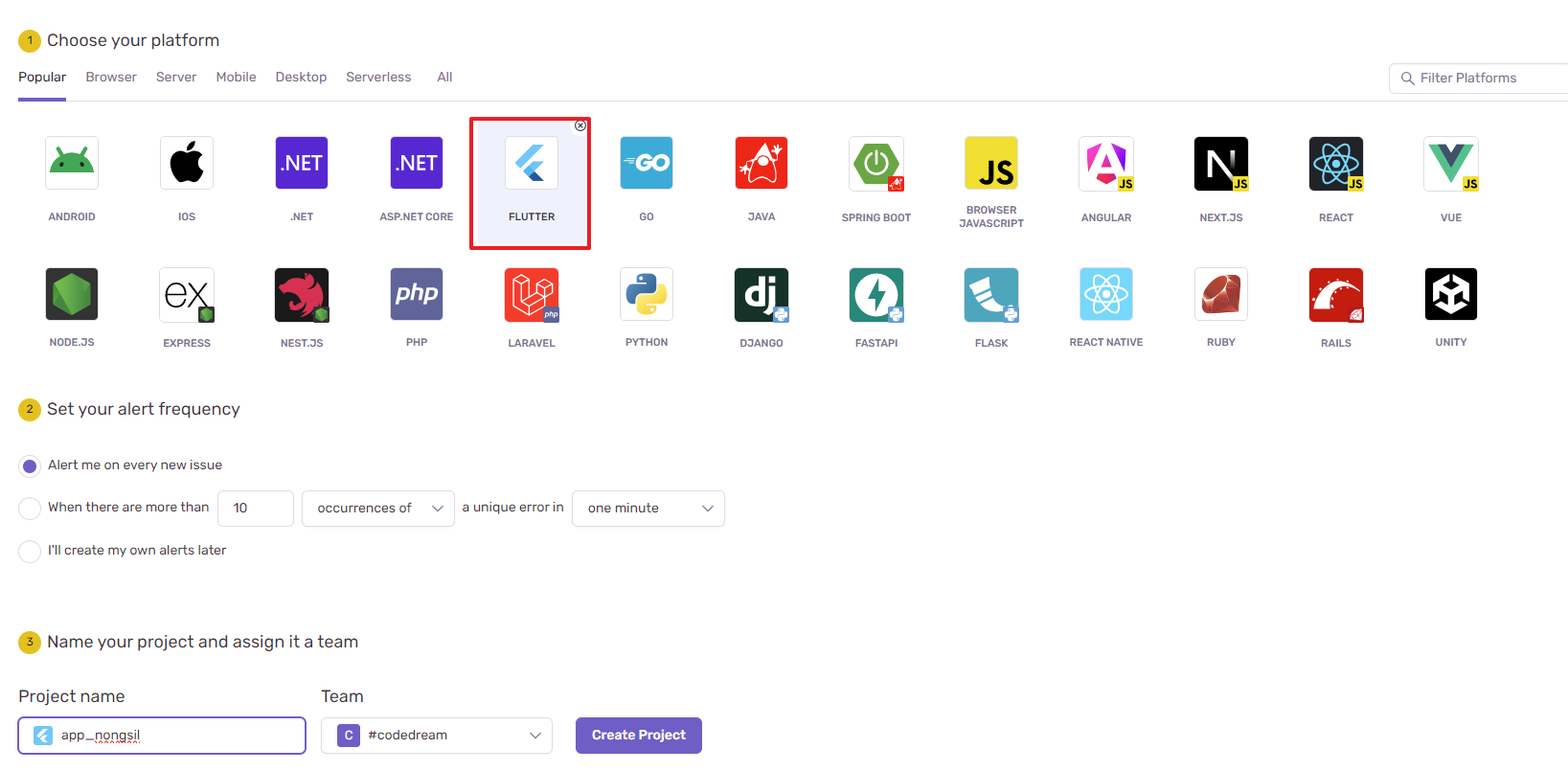Click the Filter Platforms search field
Viewport: 1568px width, 771px height.
[x=1480, y=79]
